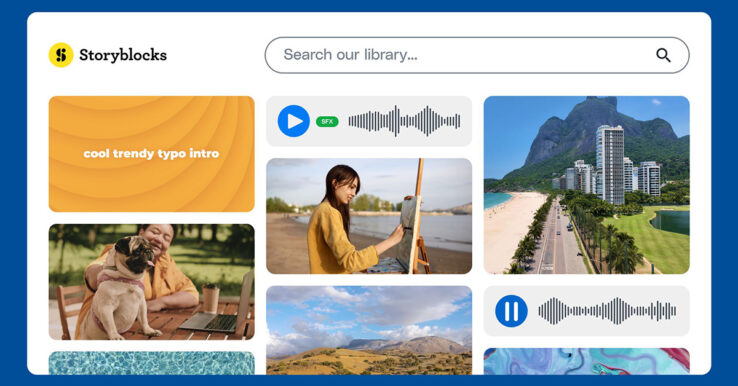Image resolution: width=738 pixels, height=386 pixels.
Task: Click the magnifying glass search icon
Action: [x=663, y=55]
